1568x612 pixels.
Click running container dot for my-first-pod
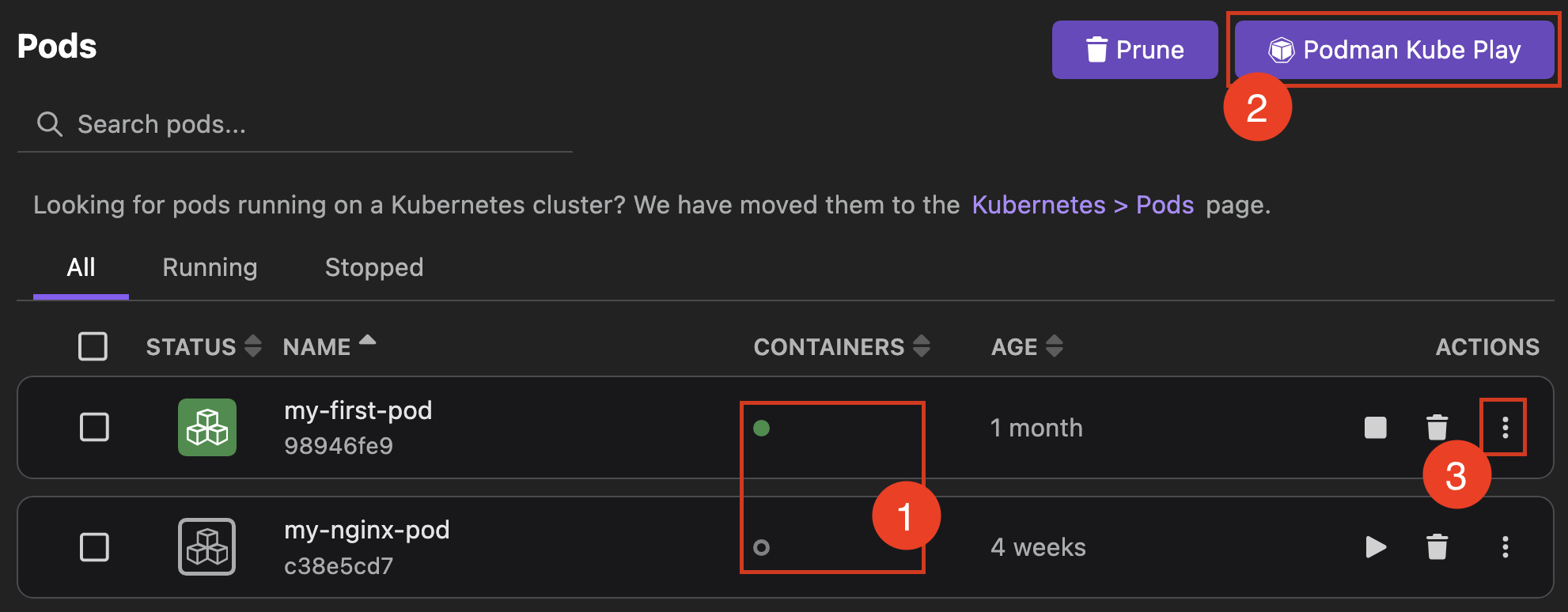pyautogui.click(x=761, y=429)
